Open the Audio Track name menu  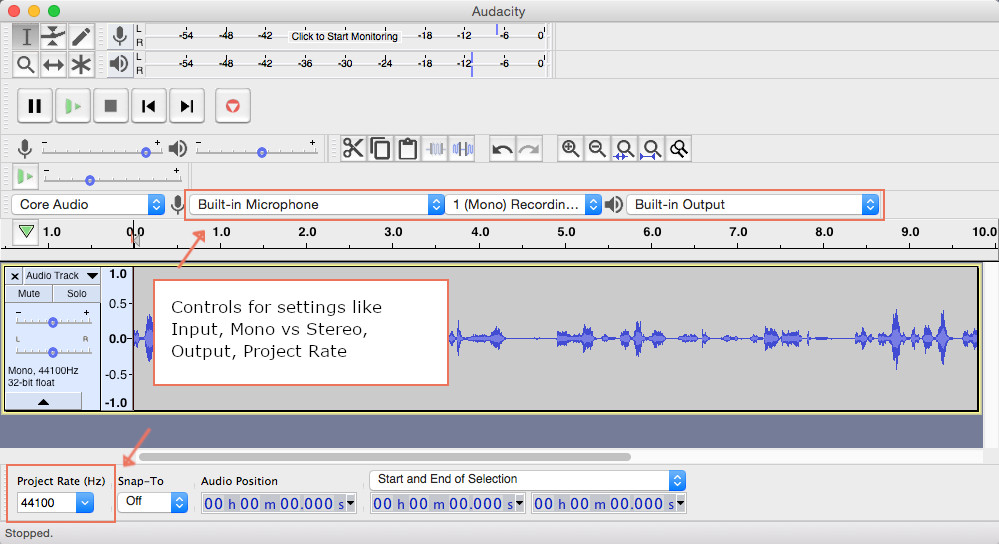[x=62, y=275]
